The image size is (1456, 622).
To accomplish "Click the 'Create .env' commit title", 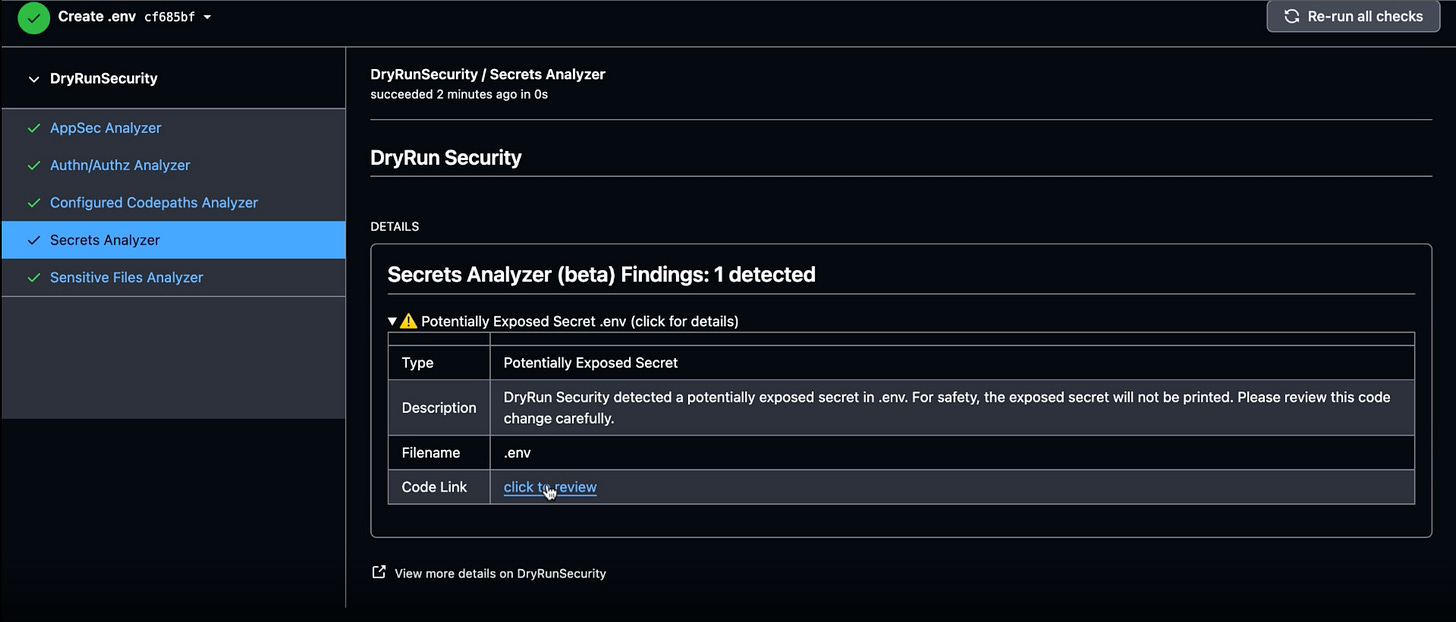I will click(97, 16).
